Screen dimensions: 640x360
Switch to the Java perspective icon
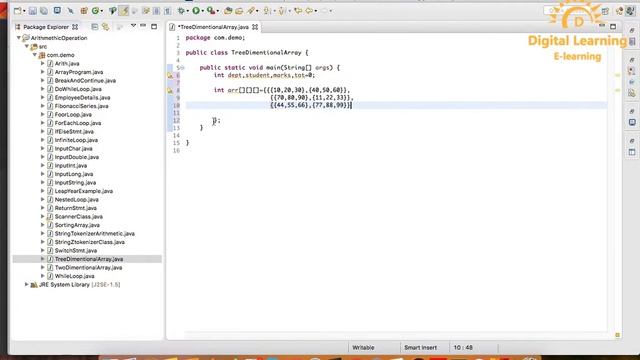pyautogui.click(x=631, y=11)
